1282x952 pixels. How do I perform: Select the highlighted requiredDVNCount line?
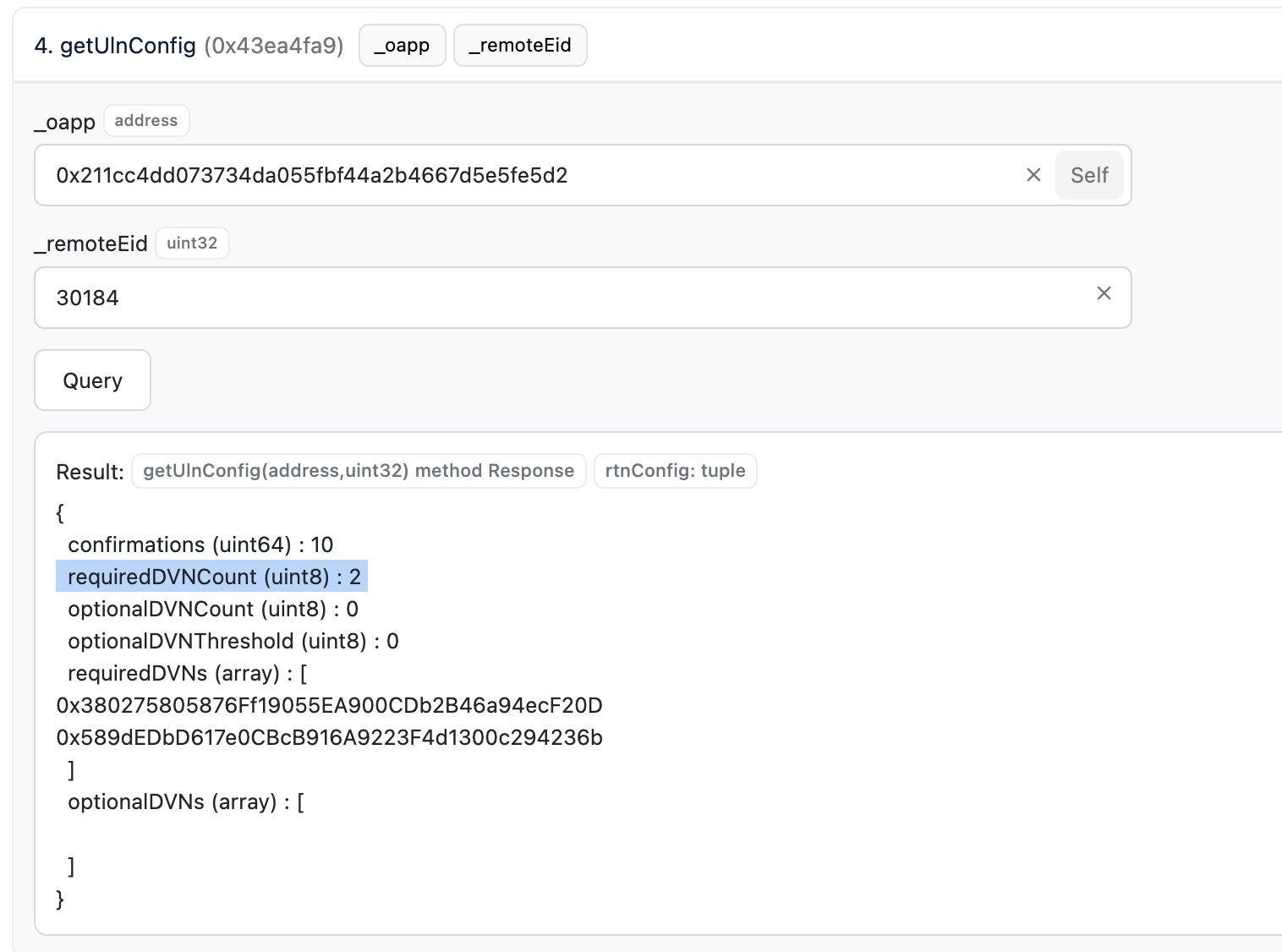(213, 577)
